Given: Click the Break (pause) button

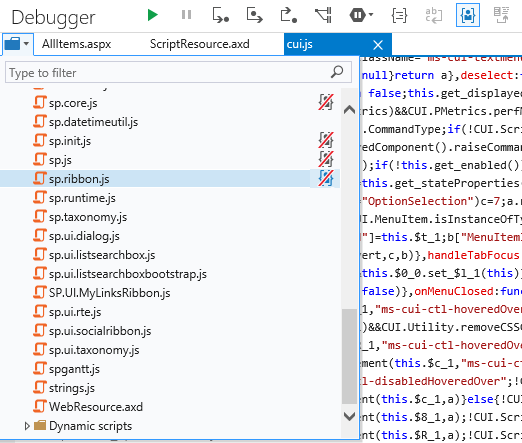Looking at the screenshot, I should (x=186, y=15).
